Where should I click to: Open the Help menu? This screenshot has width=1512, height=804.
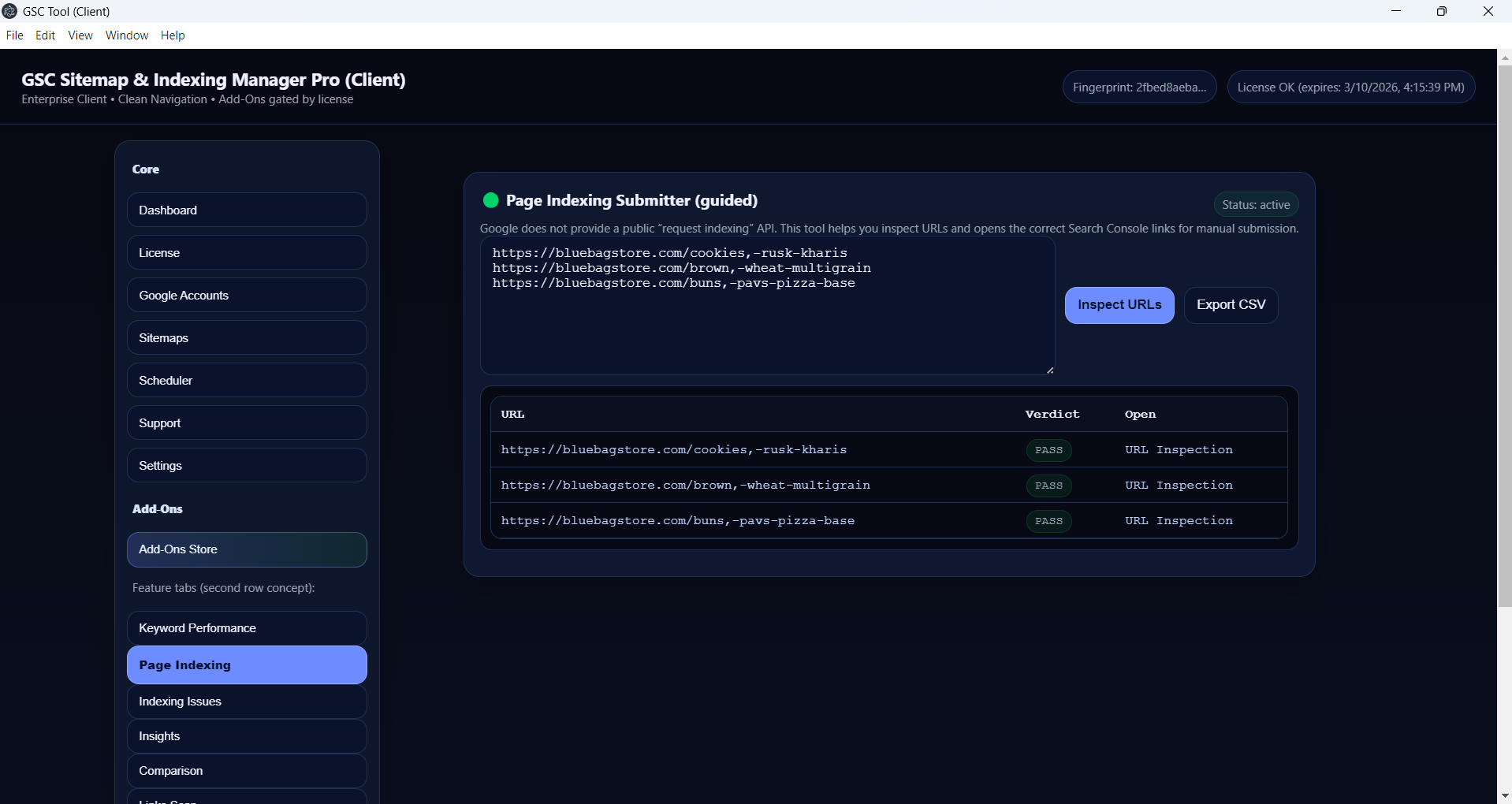(x=173, y=35)
